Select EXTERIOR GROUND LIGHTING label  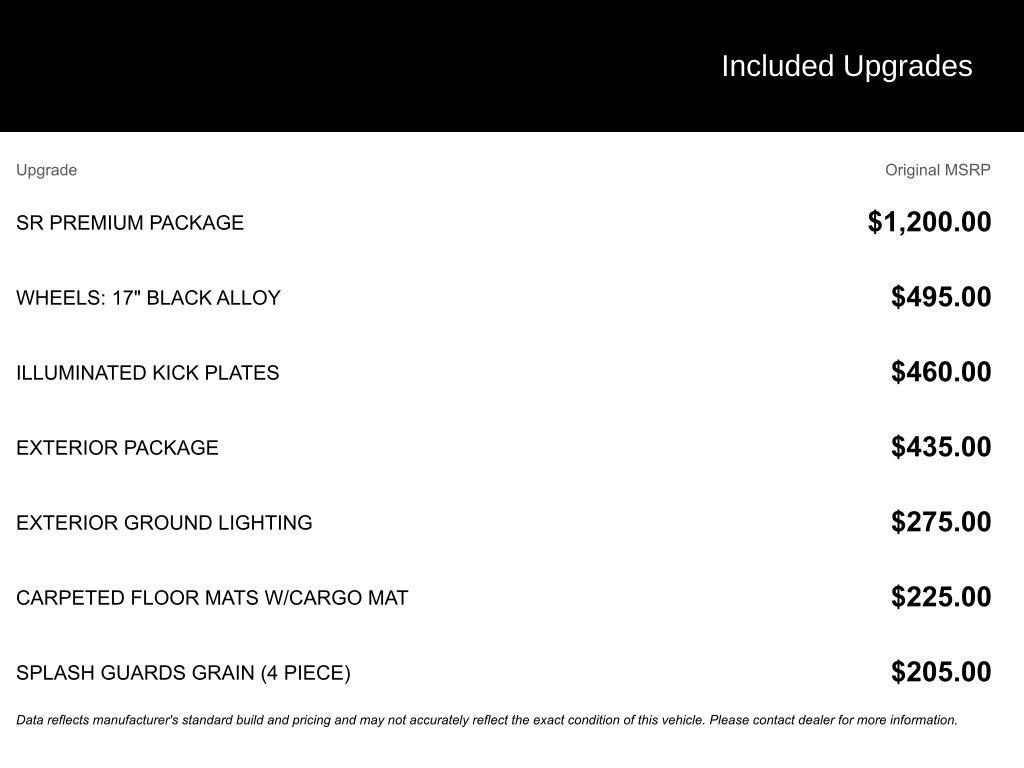(x=164, y=523)
